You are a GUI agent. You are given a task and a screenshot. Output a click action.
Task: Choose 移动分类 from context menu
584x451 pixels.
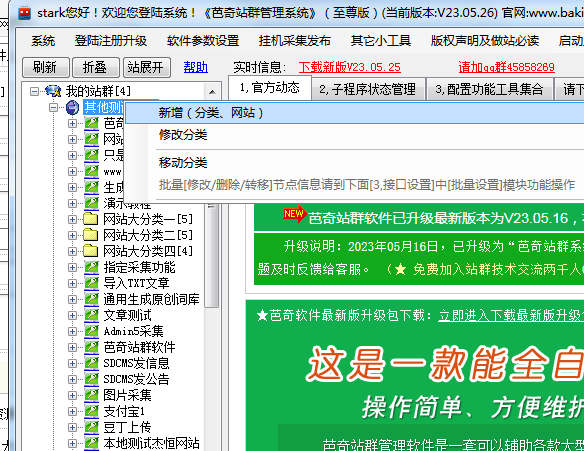point(355,163)
